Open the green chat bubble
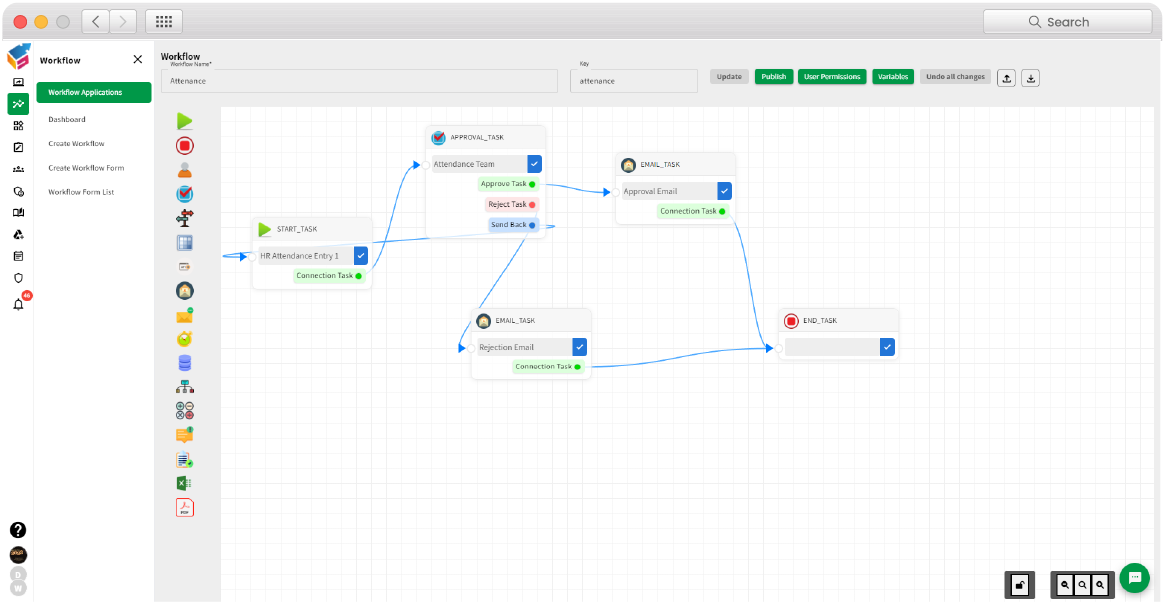The image size is (1165, 615). (1134, 577)
